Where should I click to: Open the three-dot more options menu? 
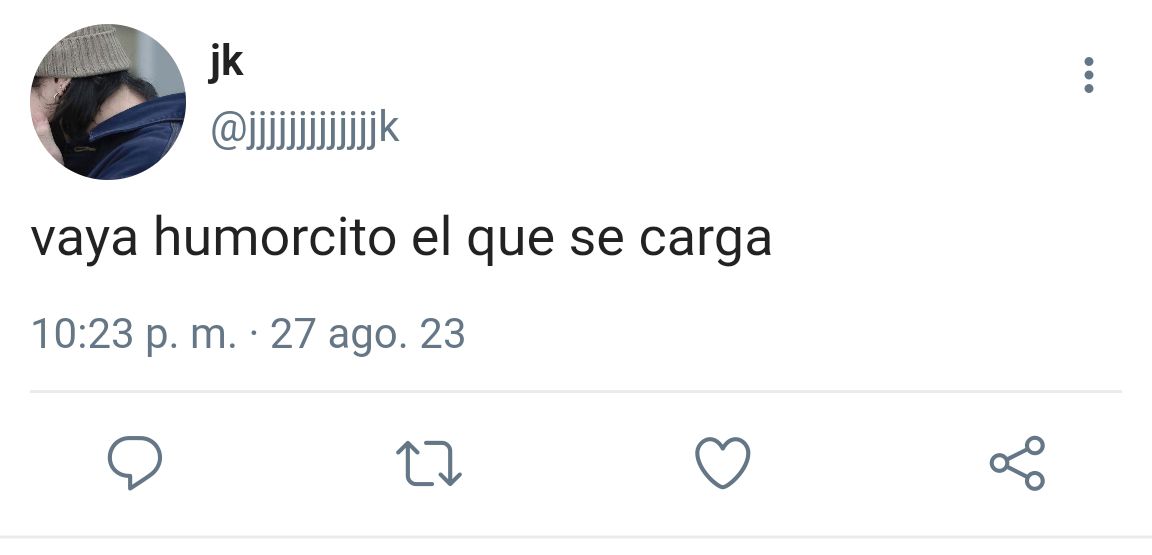coord(1088,75)
